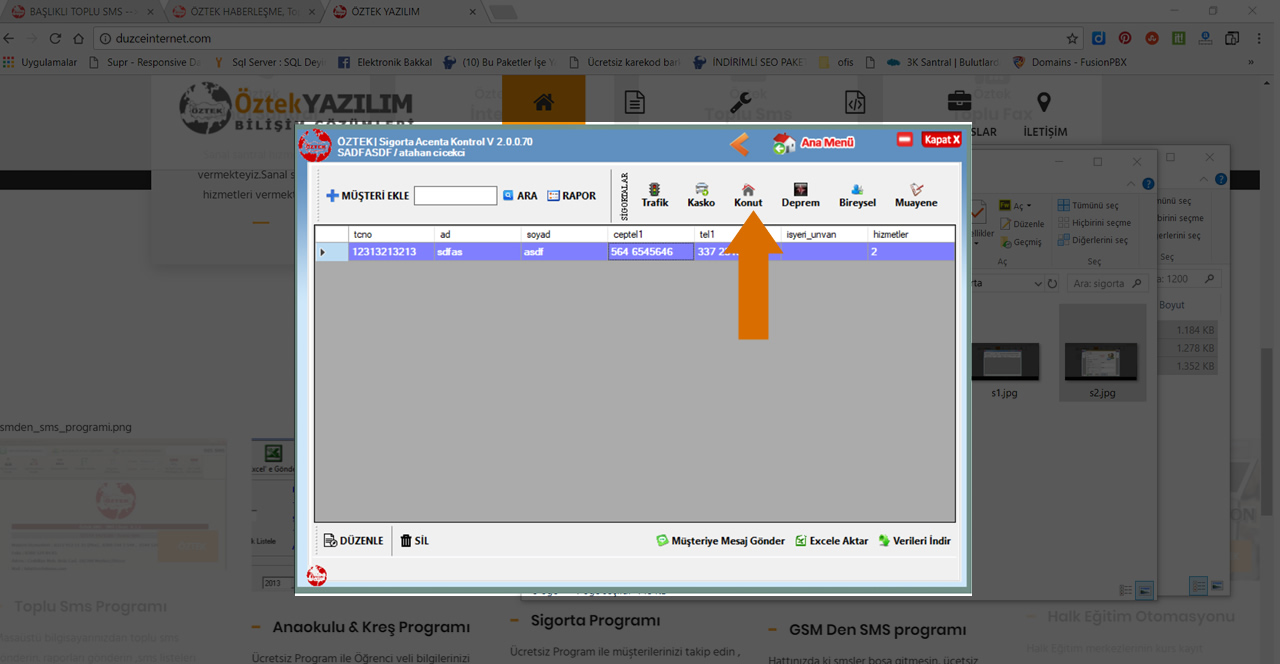This screenshot has width=1280, height=664.
Task: Click the wrench icon in the website navigation
Action: tap(741, 102)
